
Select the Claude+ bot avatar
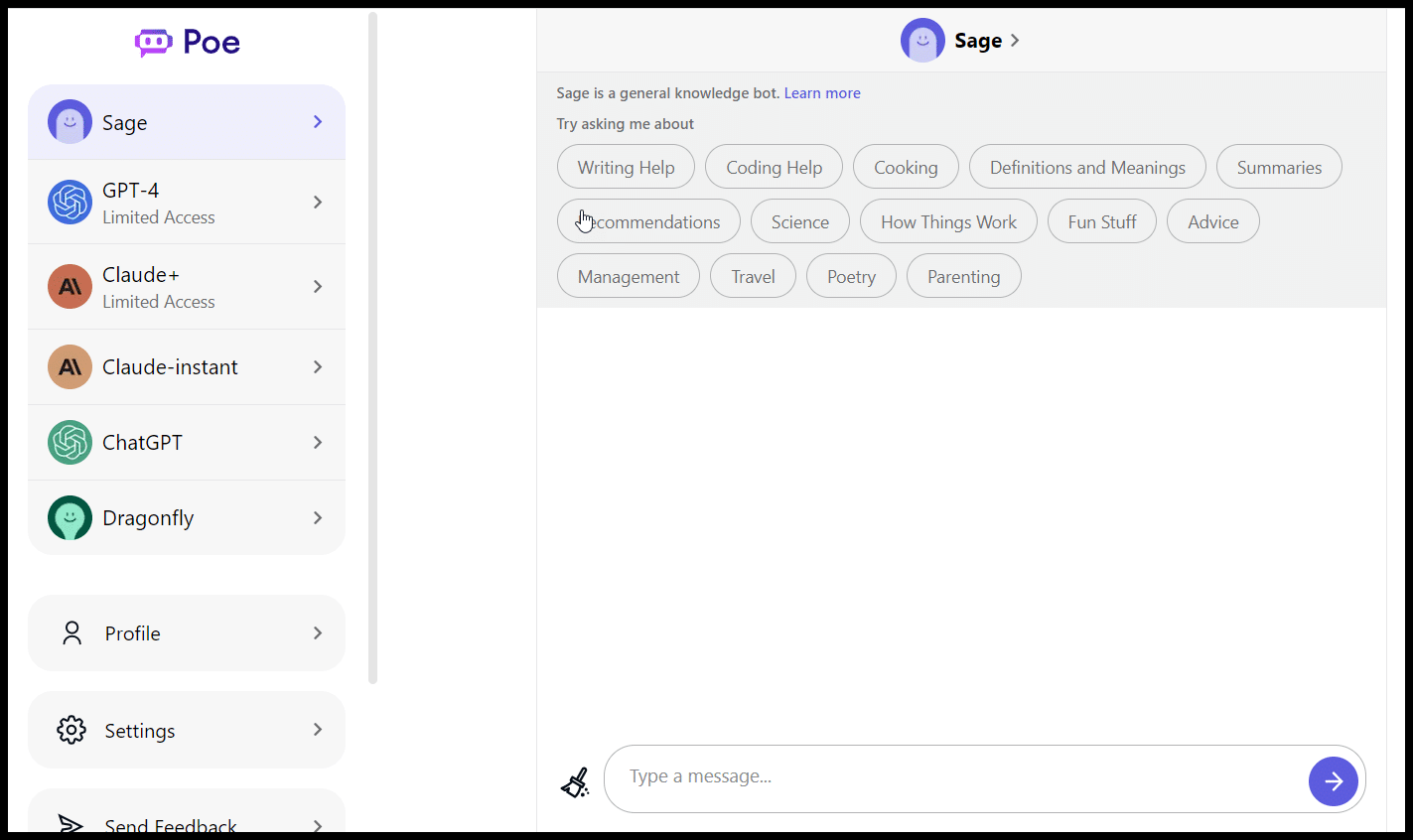pyautogui.click(x=70, y=287)
